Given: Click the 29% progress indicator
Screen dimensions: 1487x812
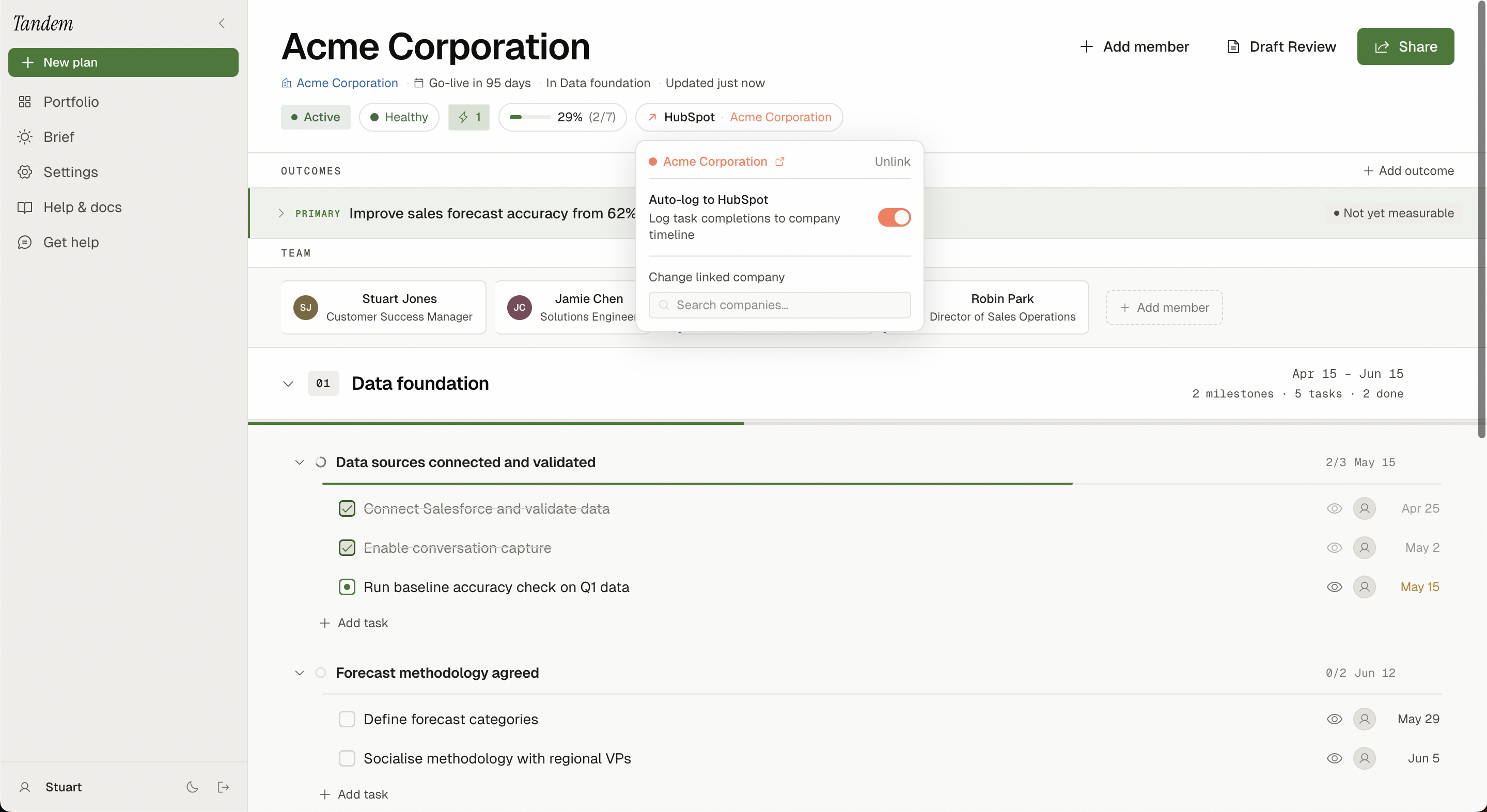Looking at the screenshot, I should click(563, 117).
